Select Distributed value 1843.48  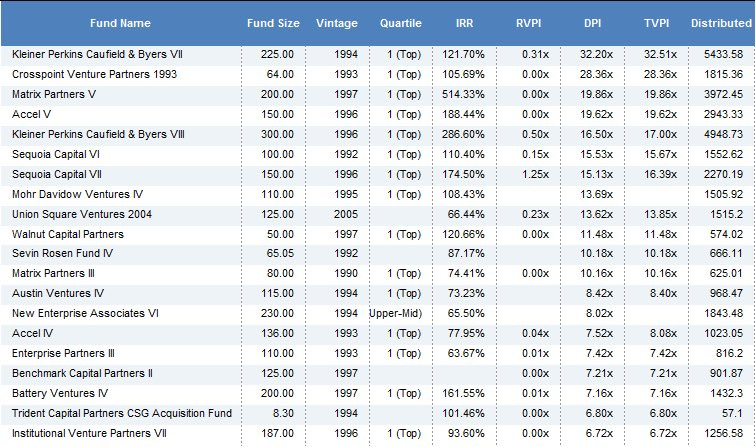[723, 314]
